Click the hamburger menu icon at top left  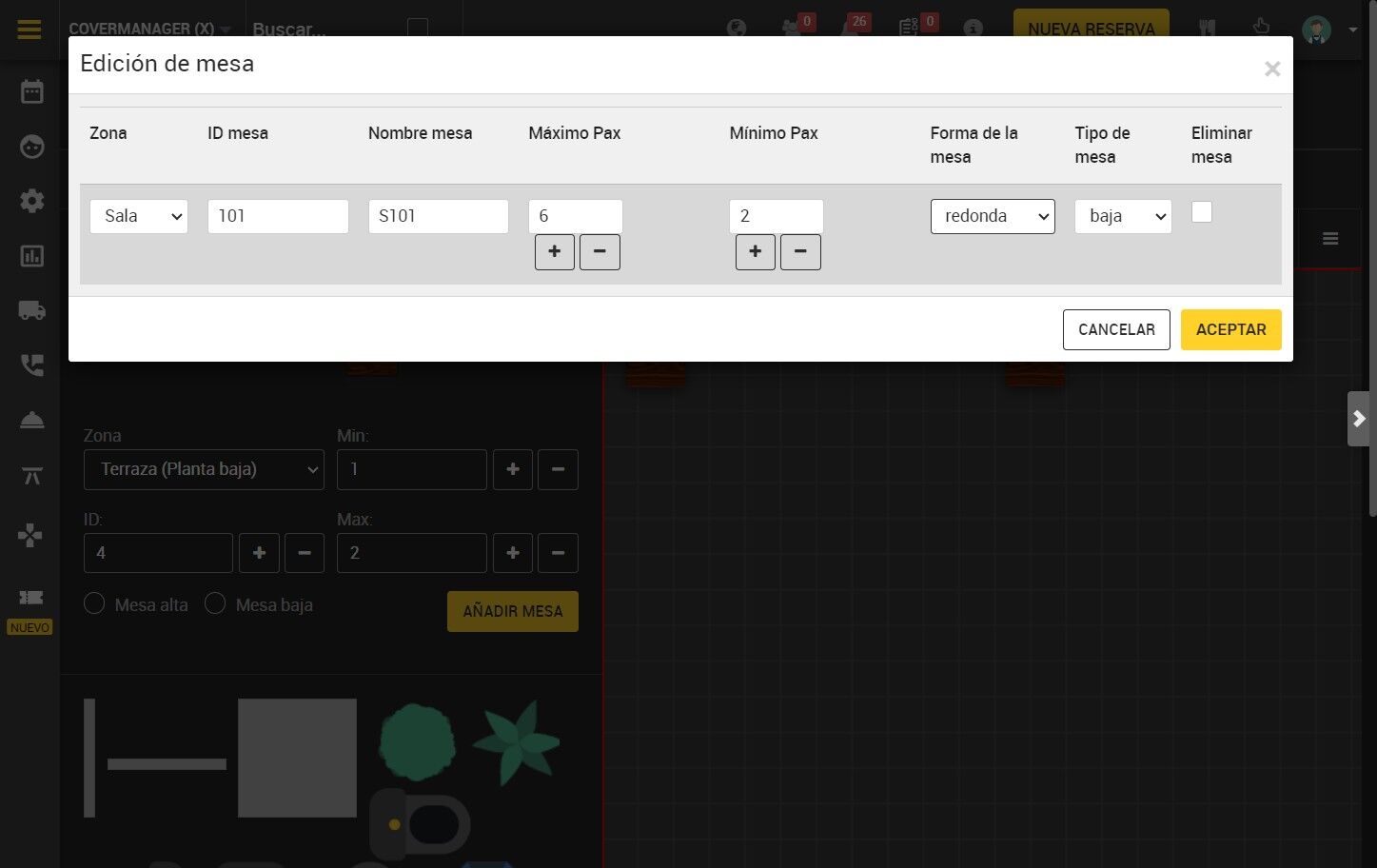pyautogui.click(x=30, y=30)
